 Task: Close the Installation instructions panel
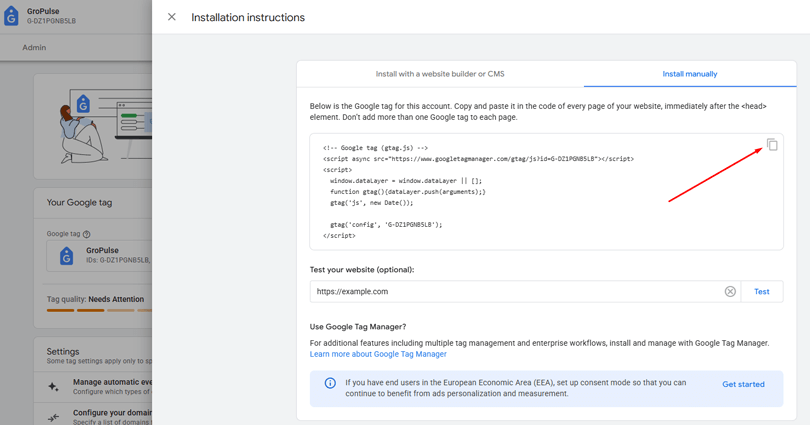click(172, 17)
